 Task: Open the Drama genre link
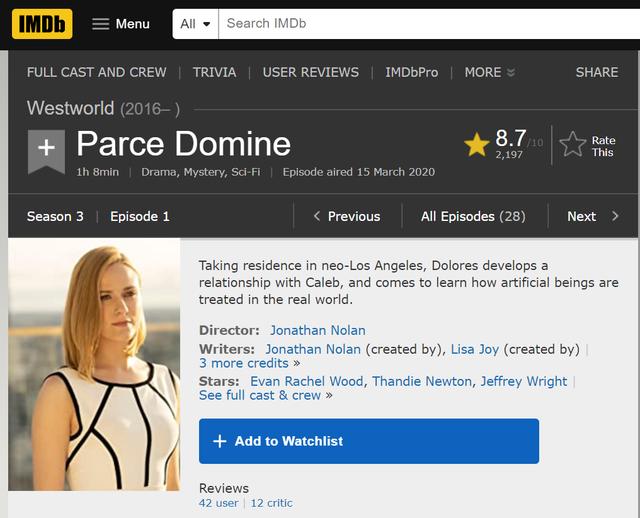point(159,172)
